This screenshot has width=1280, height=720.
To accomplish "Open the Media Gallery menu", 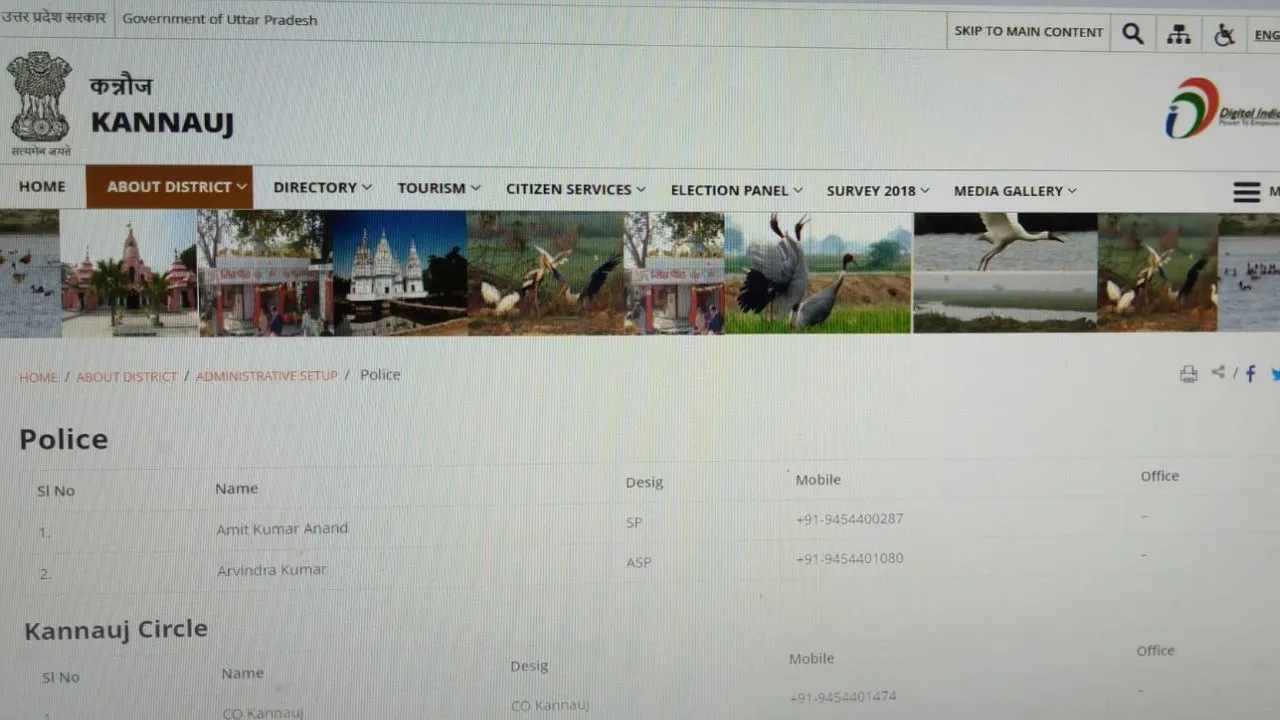I will pyautogui.click(x=1015, y=191).
